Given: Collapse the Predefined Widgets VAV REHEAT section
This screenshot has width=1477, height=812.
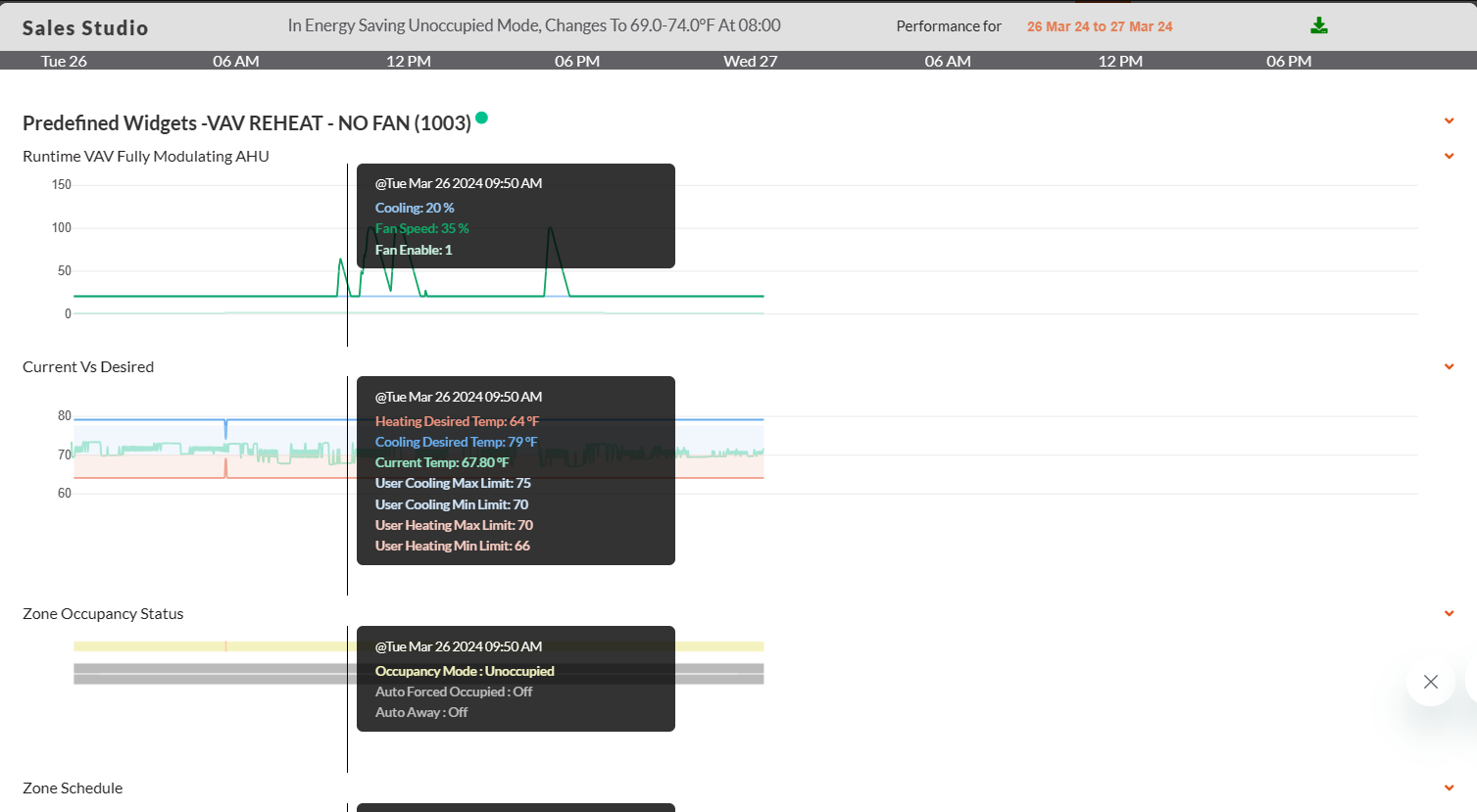Looking at the screenshot, I should click(1449, 121).
